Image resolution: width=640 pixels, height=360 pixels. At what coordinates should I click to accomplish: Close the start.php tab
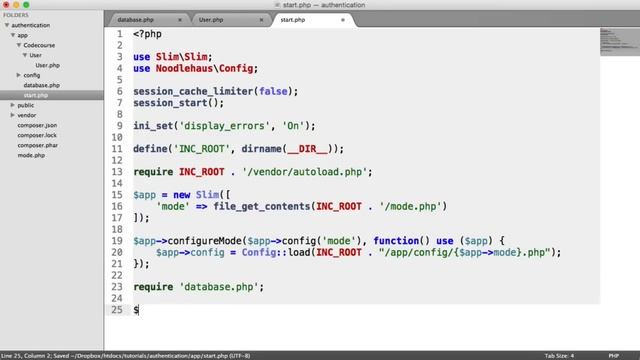pyautogui.click(x=343, y=20)
